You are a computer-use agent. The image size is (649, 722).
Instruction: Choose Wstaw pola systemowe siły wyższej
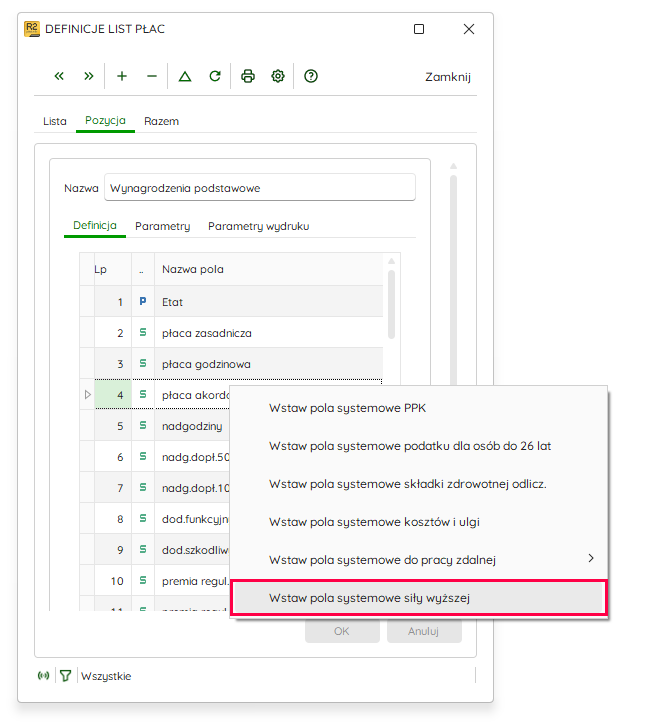[419, 598]
